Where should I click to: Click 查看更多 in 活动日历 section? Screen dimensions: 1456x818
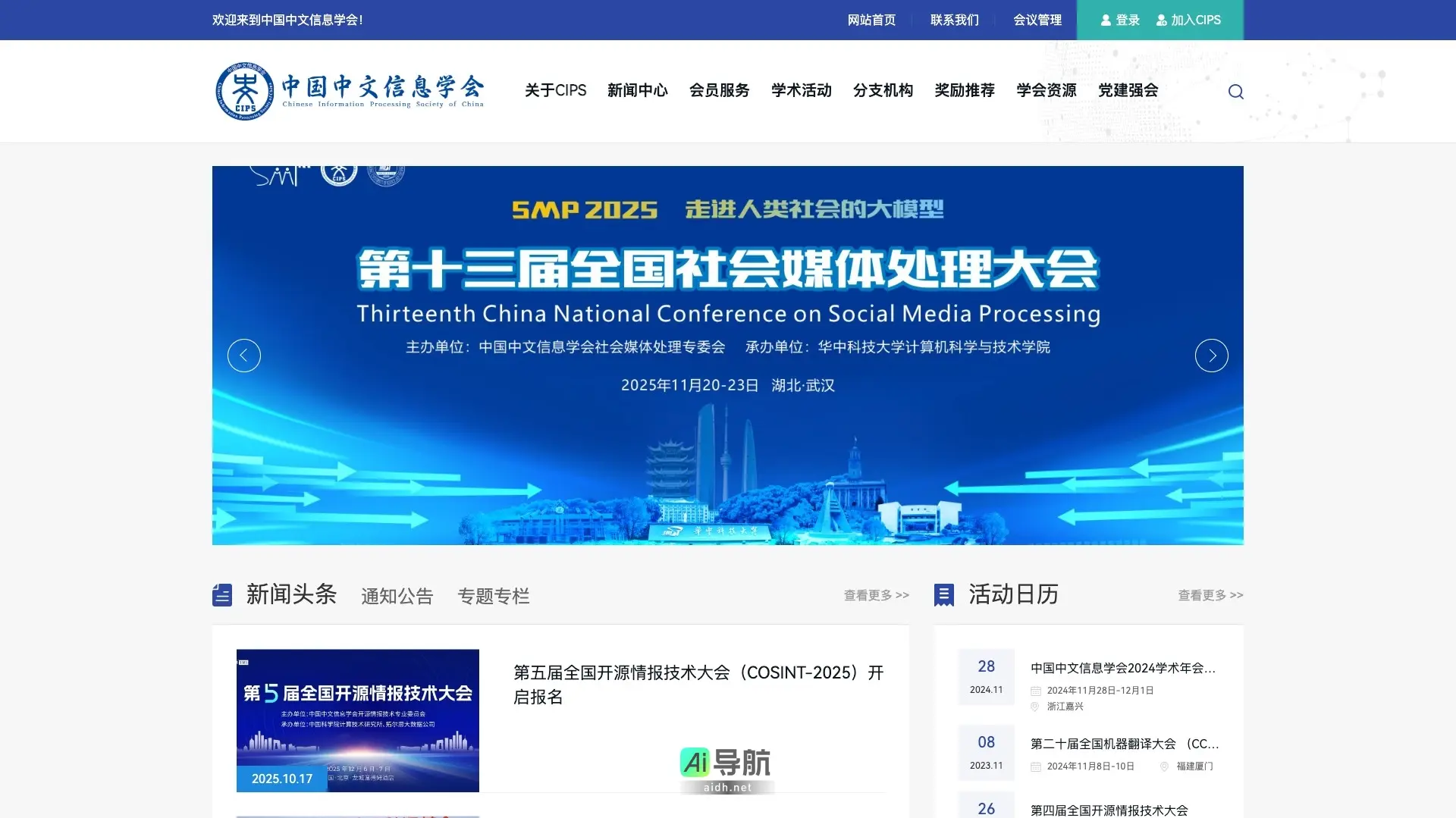click(x=1210, y=596)
